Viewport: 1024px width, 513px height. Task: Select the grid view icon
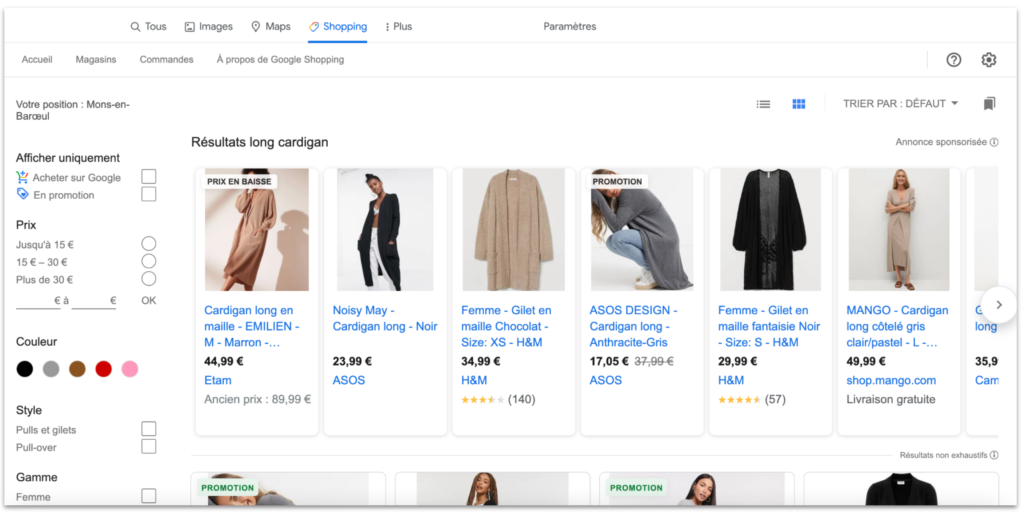(x=798, y=104)
